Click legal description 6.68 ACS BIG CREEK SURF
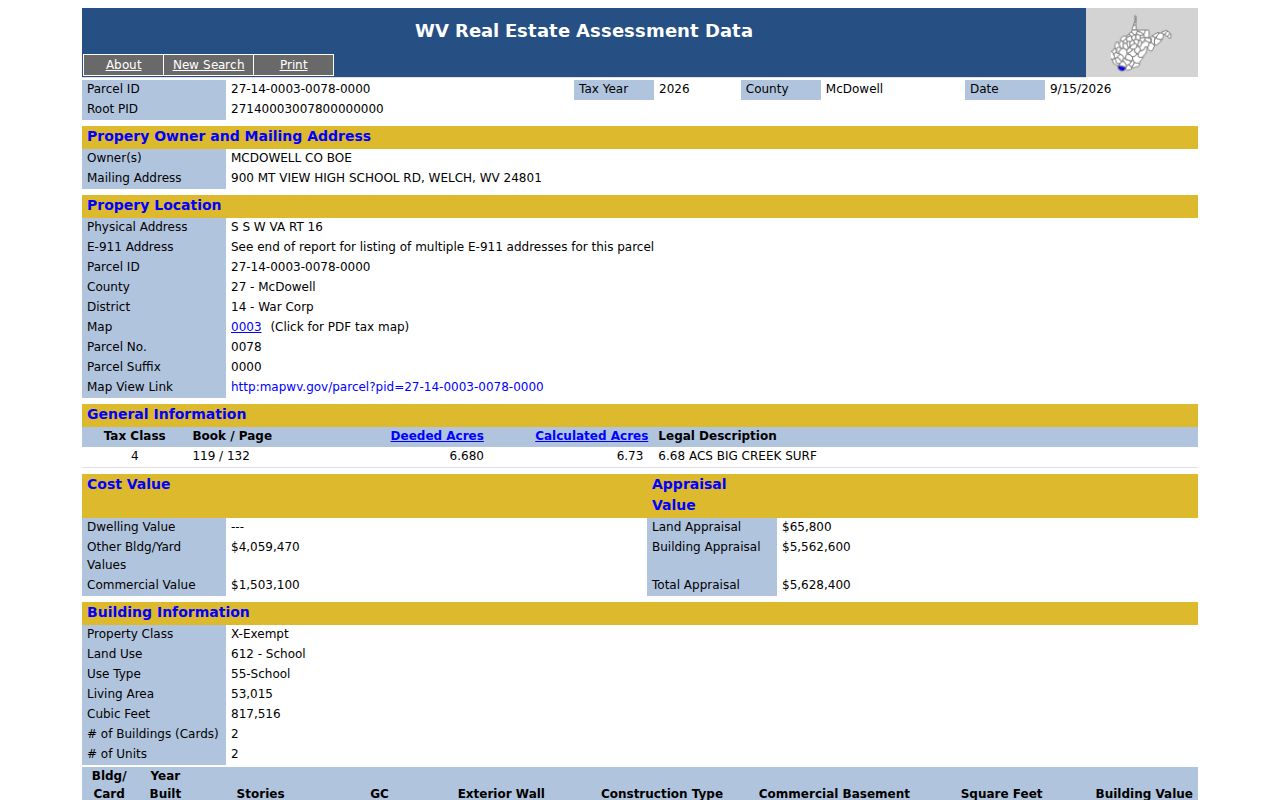The image size is (1280, 800). (737, 456)
